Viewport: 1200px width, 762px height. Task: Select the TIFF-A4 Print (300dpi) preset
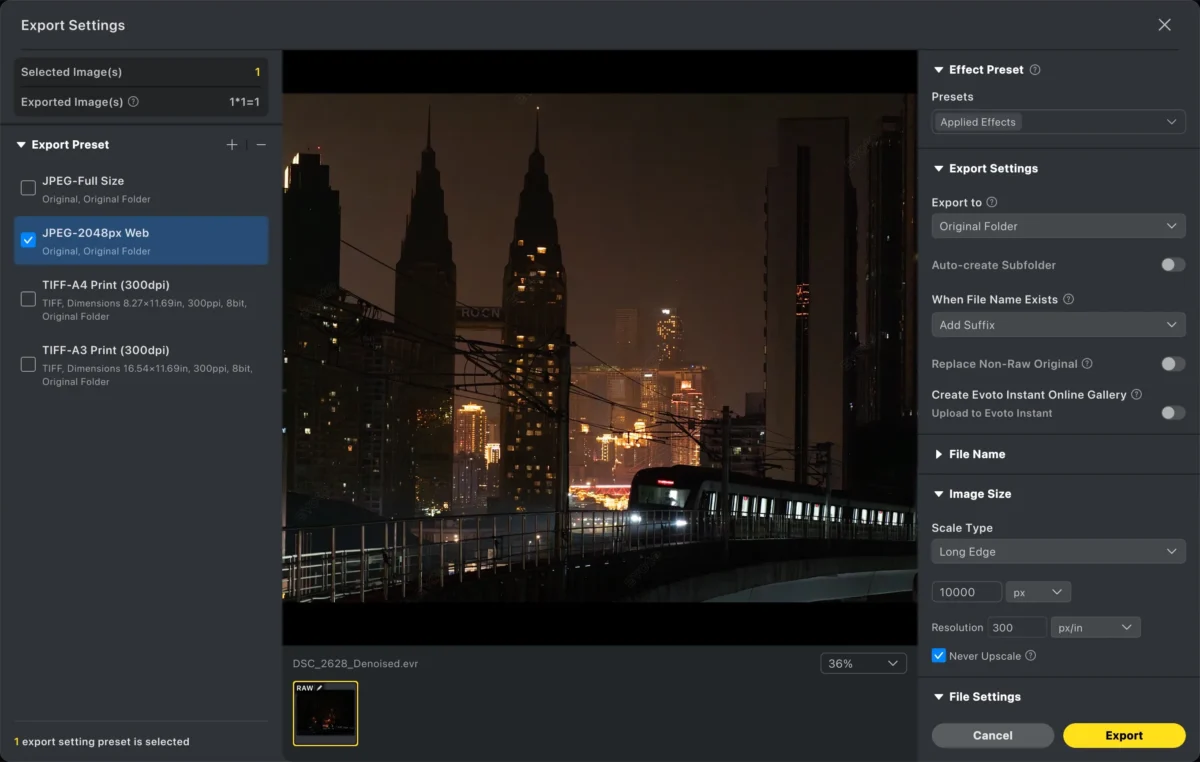coord(141,299)
